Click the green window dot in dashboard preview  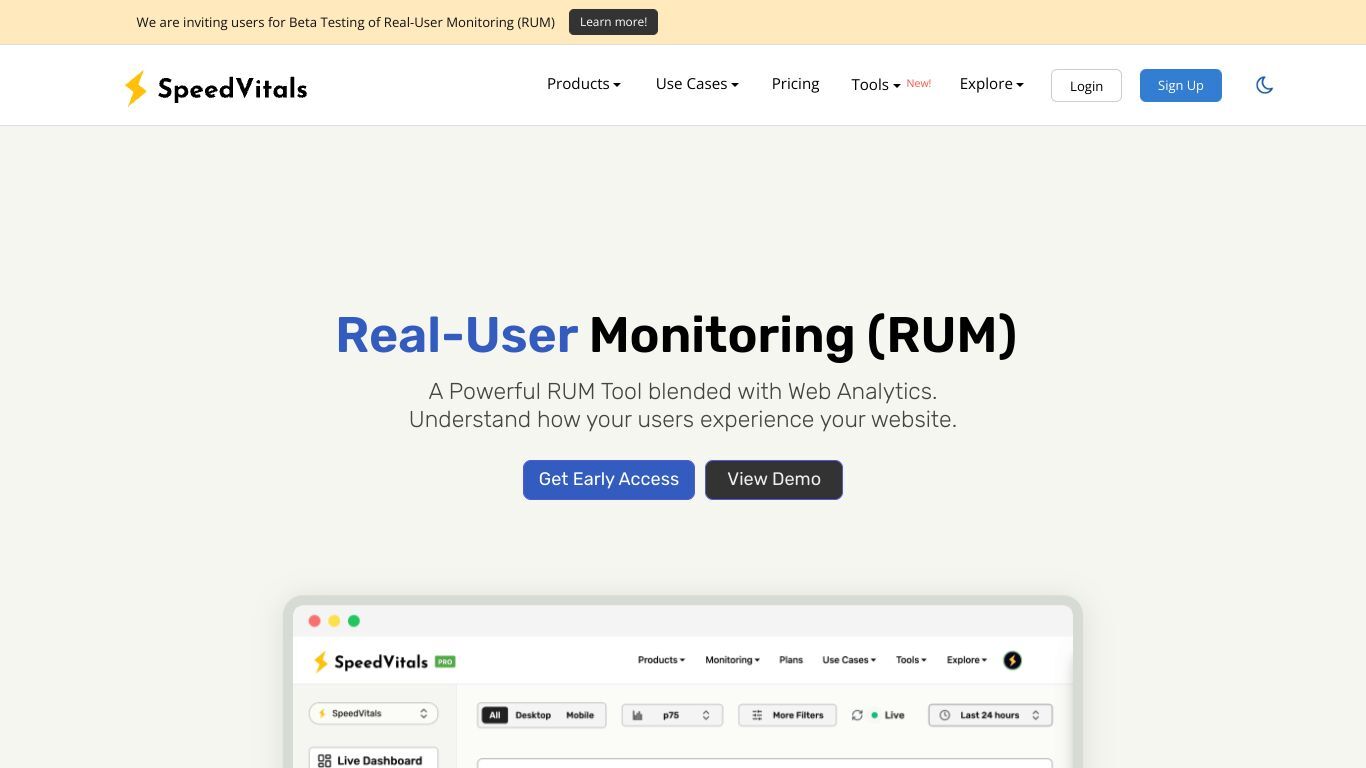pos(354,621)
